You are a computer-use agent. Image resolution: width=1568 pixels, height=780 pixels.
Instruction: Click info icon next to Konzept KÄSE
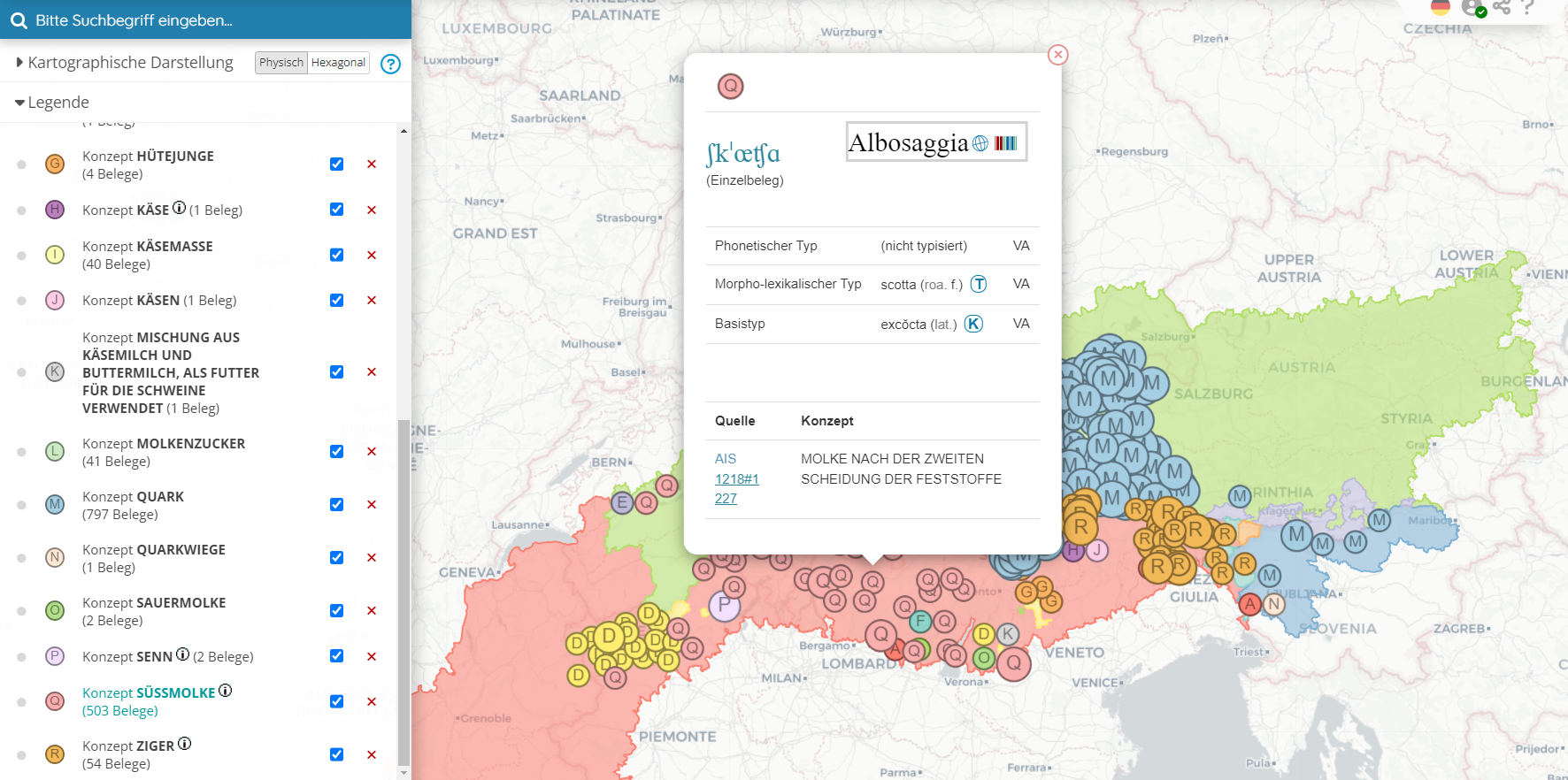179,209
